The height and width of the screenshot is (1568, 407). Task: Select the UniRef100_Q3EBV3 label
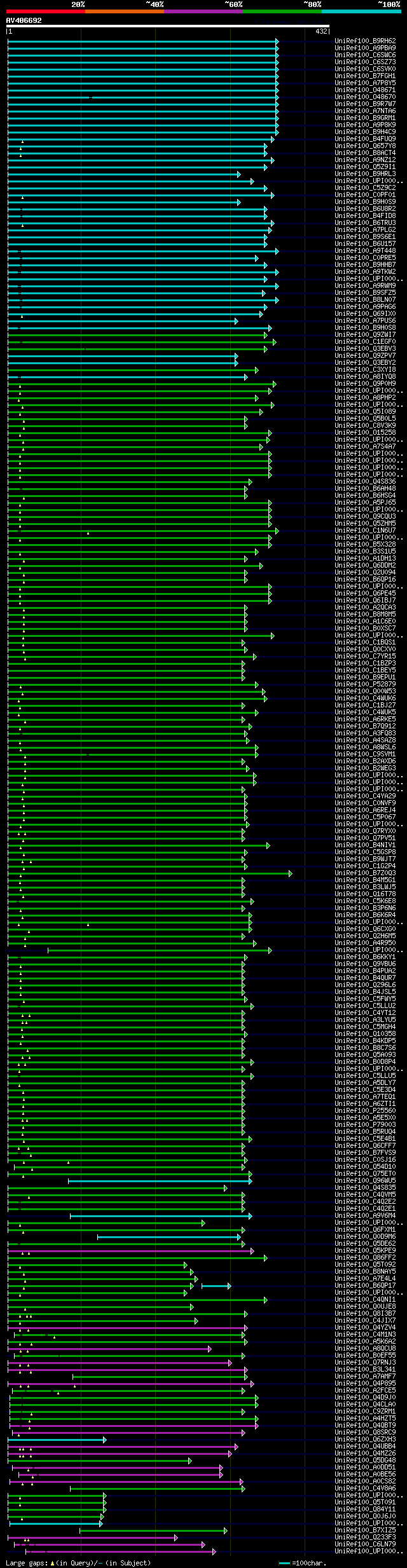pyautogui.click(x=365, y=349)
